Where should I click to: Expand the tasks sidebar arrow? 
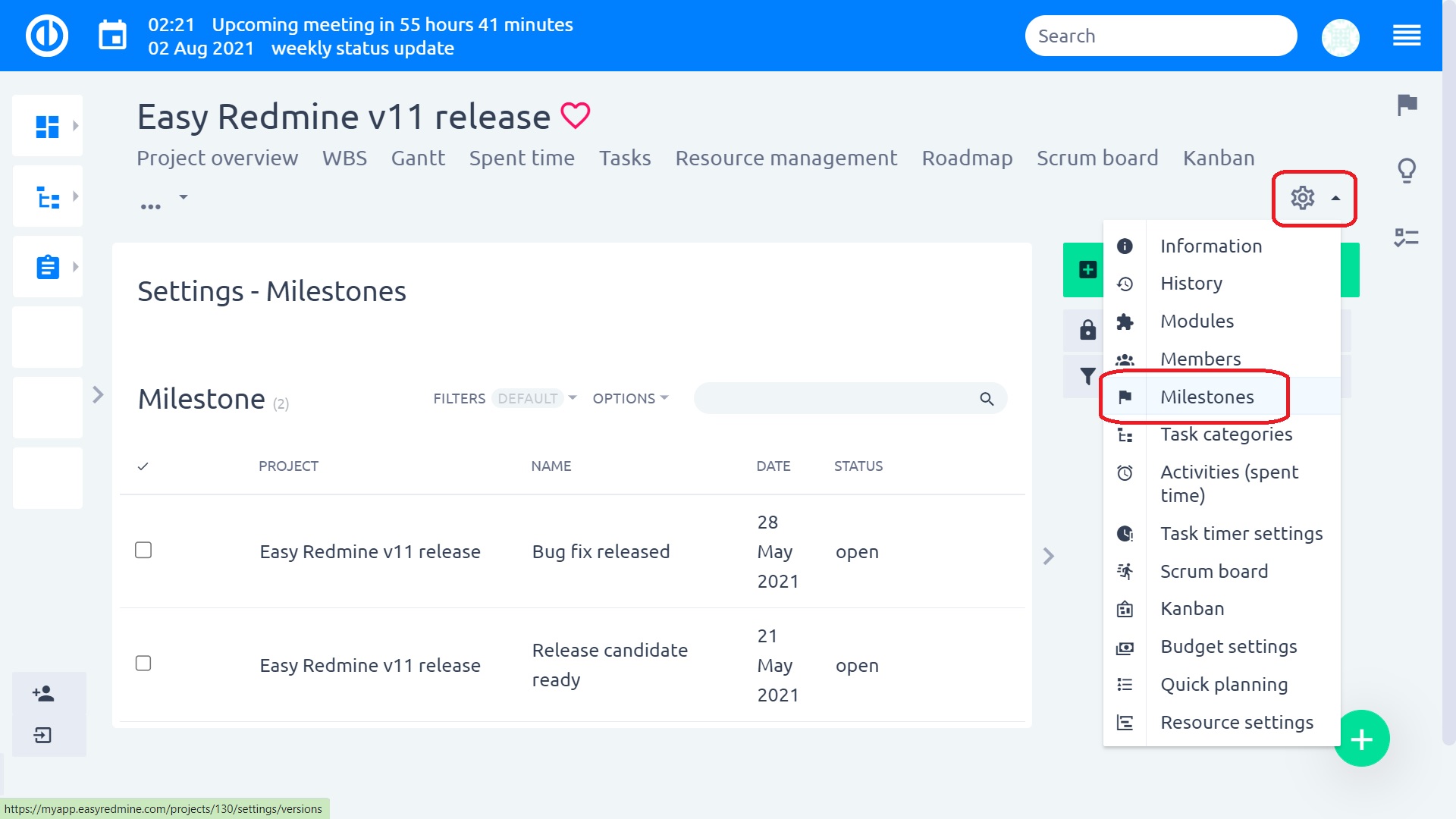click(x=75, y=267)
